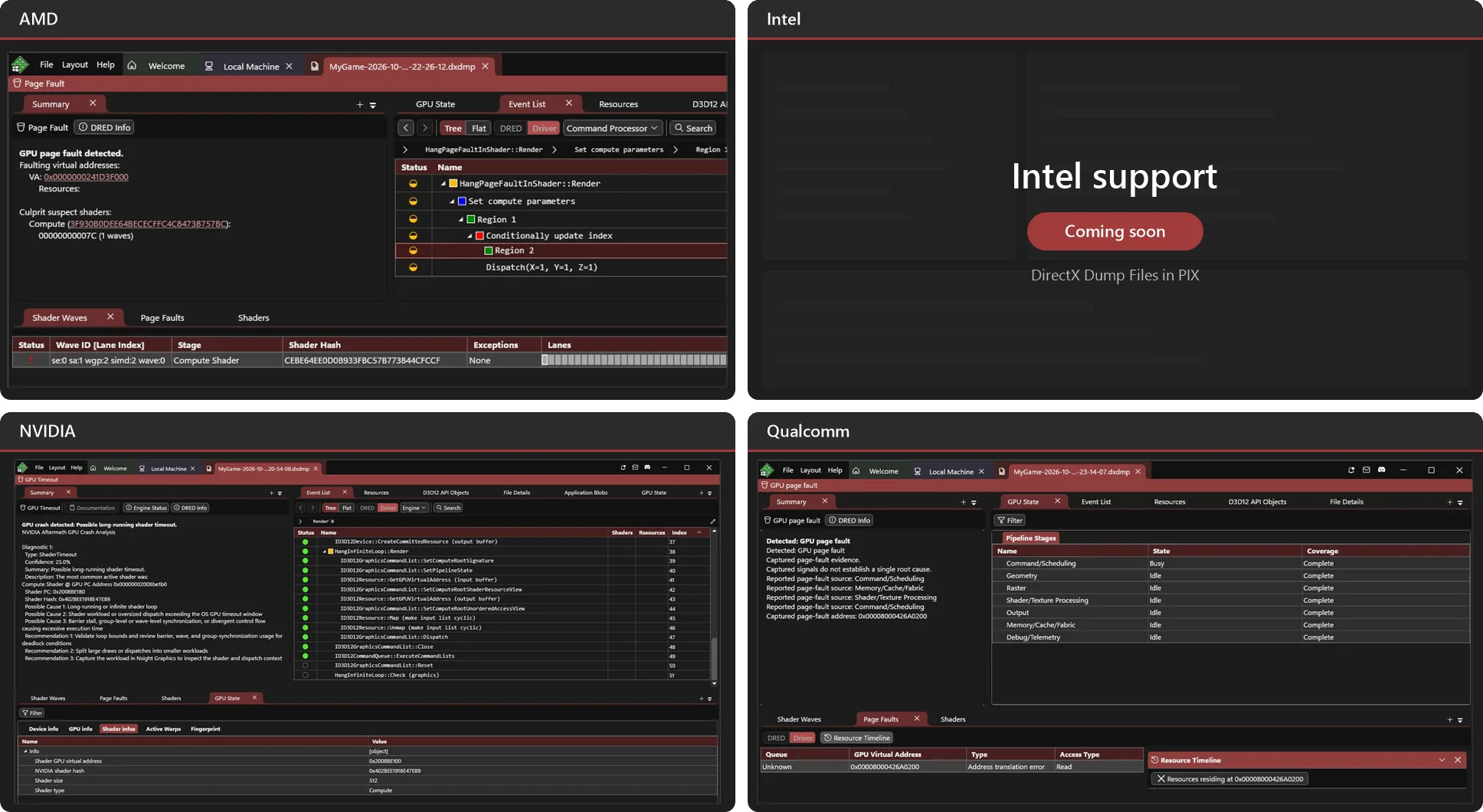Viewport: 1483px width, 812px height.
Task: Click the Lanes bar for the shader wave
Action: point(633,360)
